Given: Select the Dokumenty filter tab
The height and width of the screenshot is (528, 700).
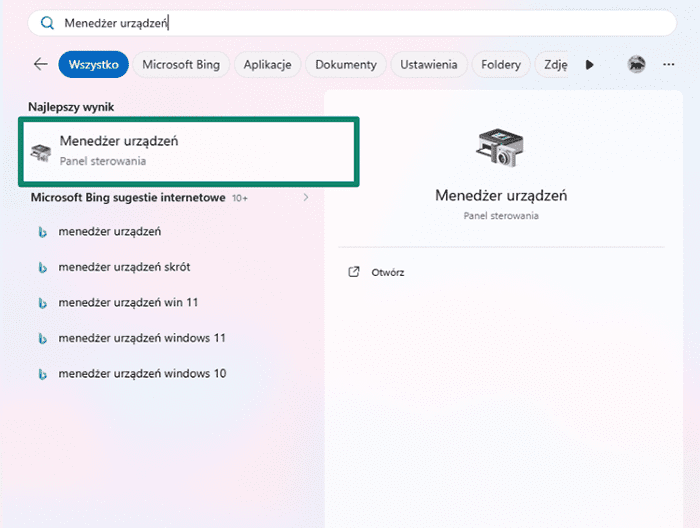Looking at the screenshot, I should (x=346, y=64).
